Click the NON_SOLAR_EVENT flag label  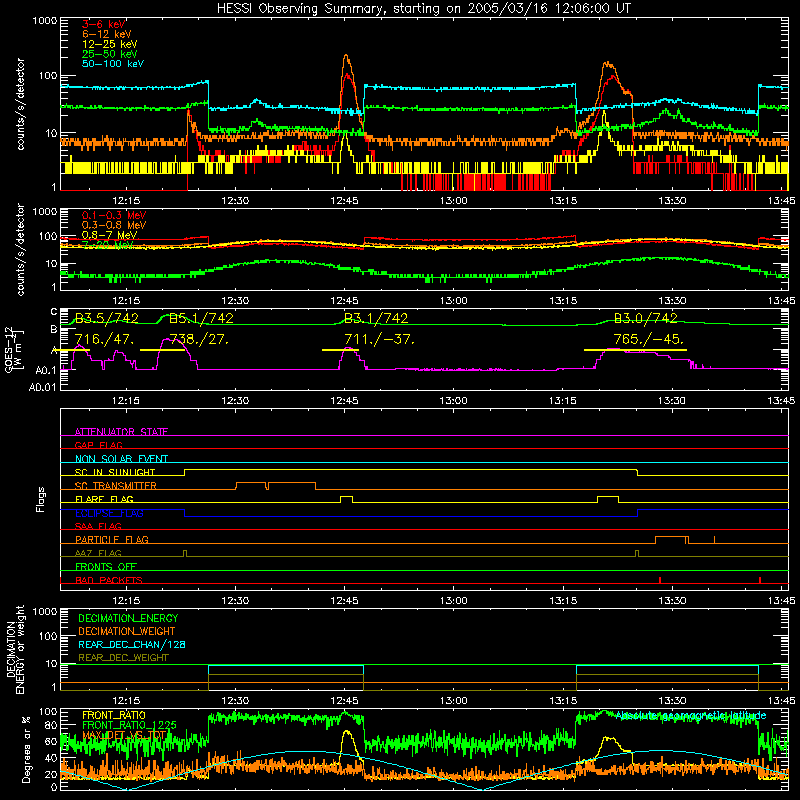pos(121,459)
